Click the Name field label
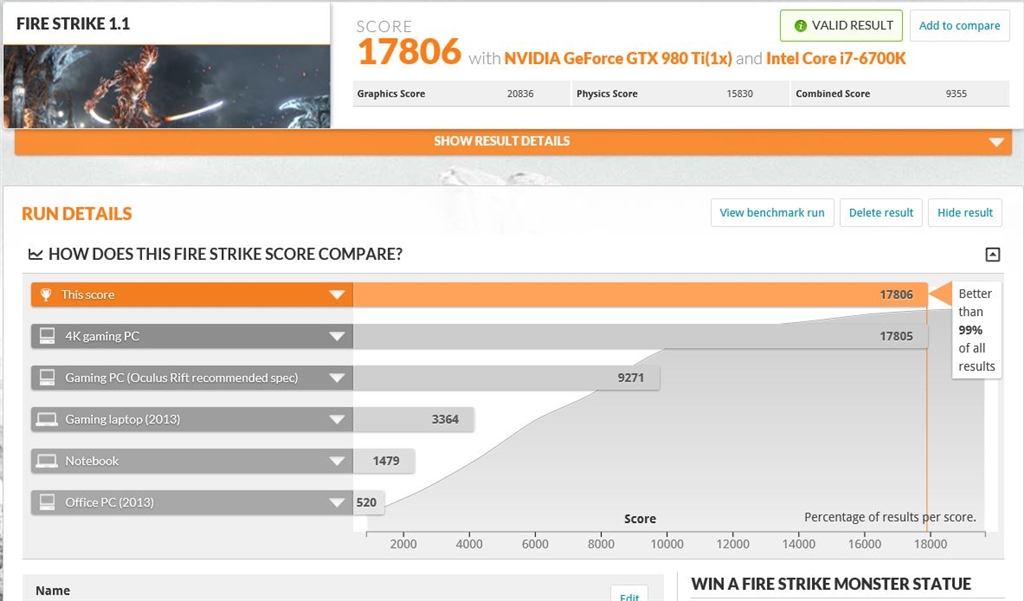1024x601 pixels. (x=53, y=591)
